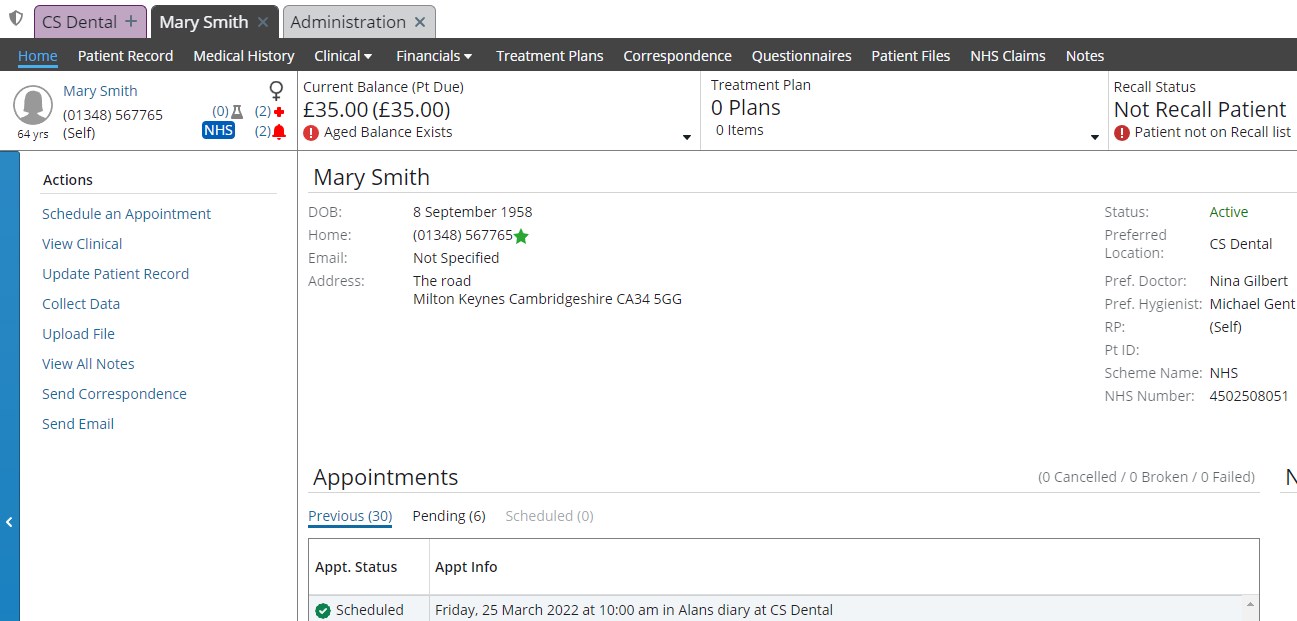Viewport: 1297px width, 621px height.
Task: Expand the Current Balance dropdown arrow
Action: (x=687, y=137)
